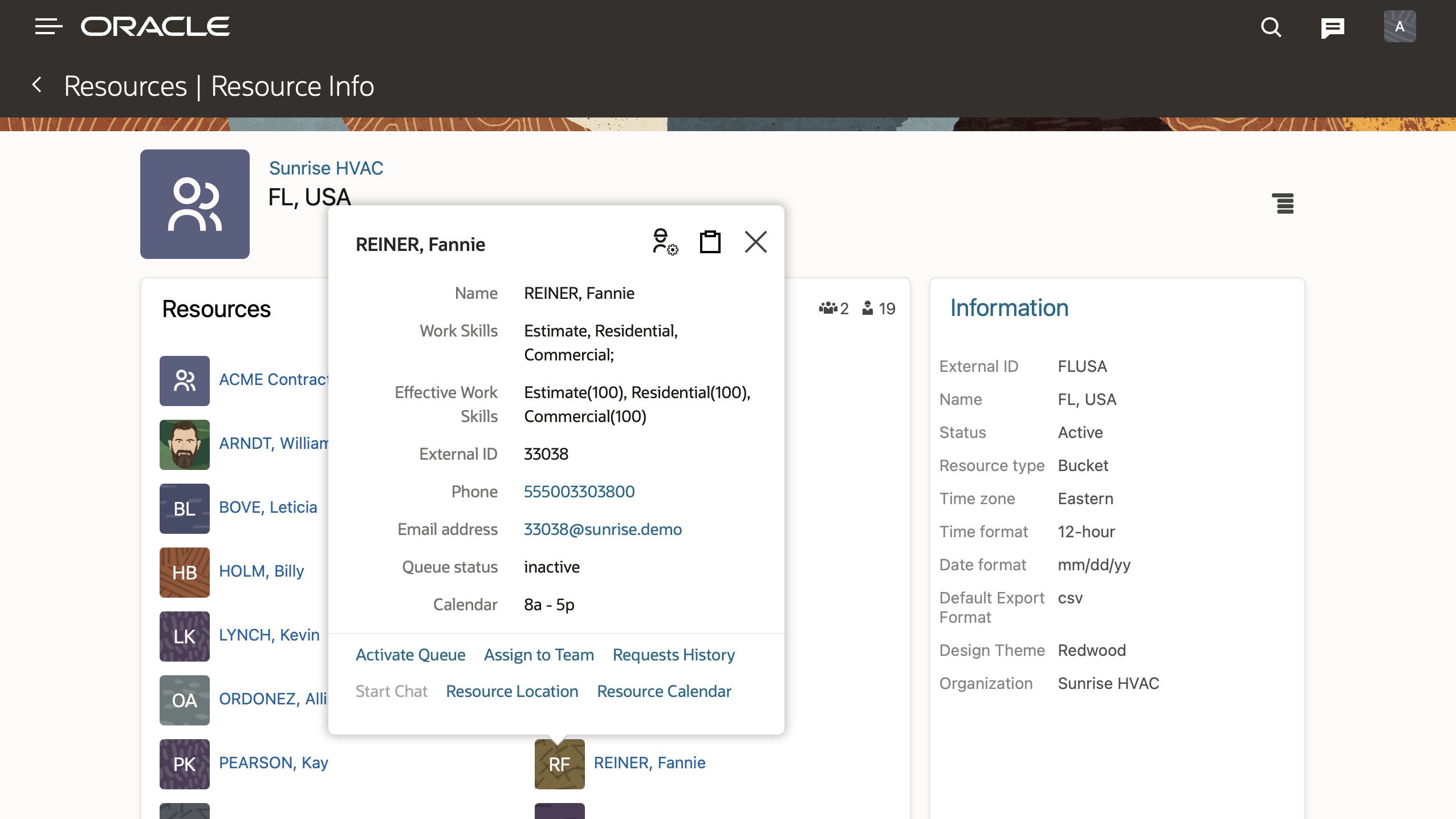Open resource settings icon in REINER popup
This screenshot has height=819, width=1456.
[665, 242]
